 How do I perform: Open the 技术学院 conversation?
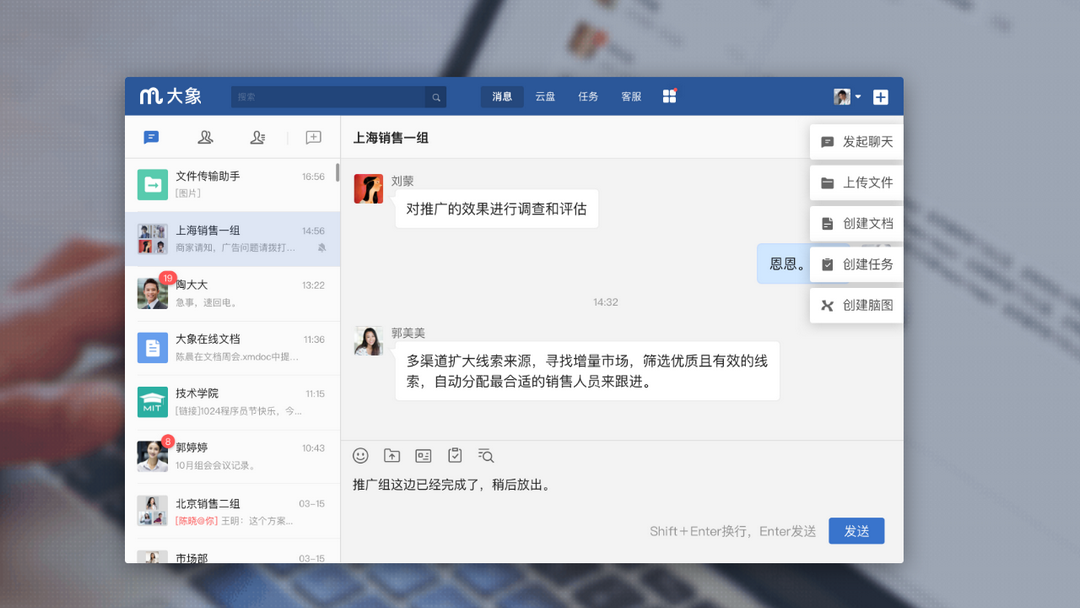click(x=233, y=402)
